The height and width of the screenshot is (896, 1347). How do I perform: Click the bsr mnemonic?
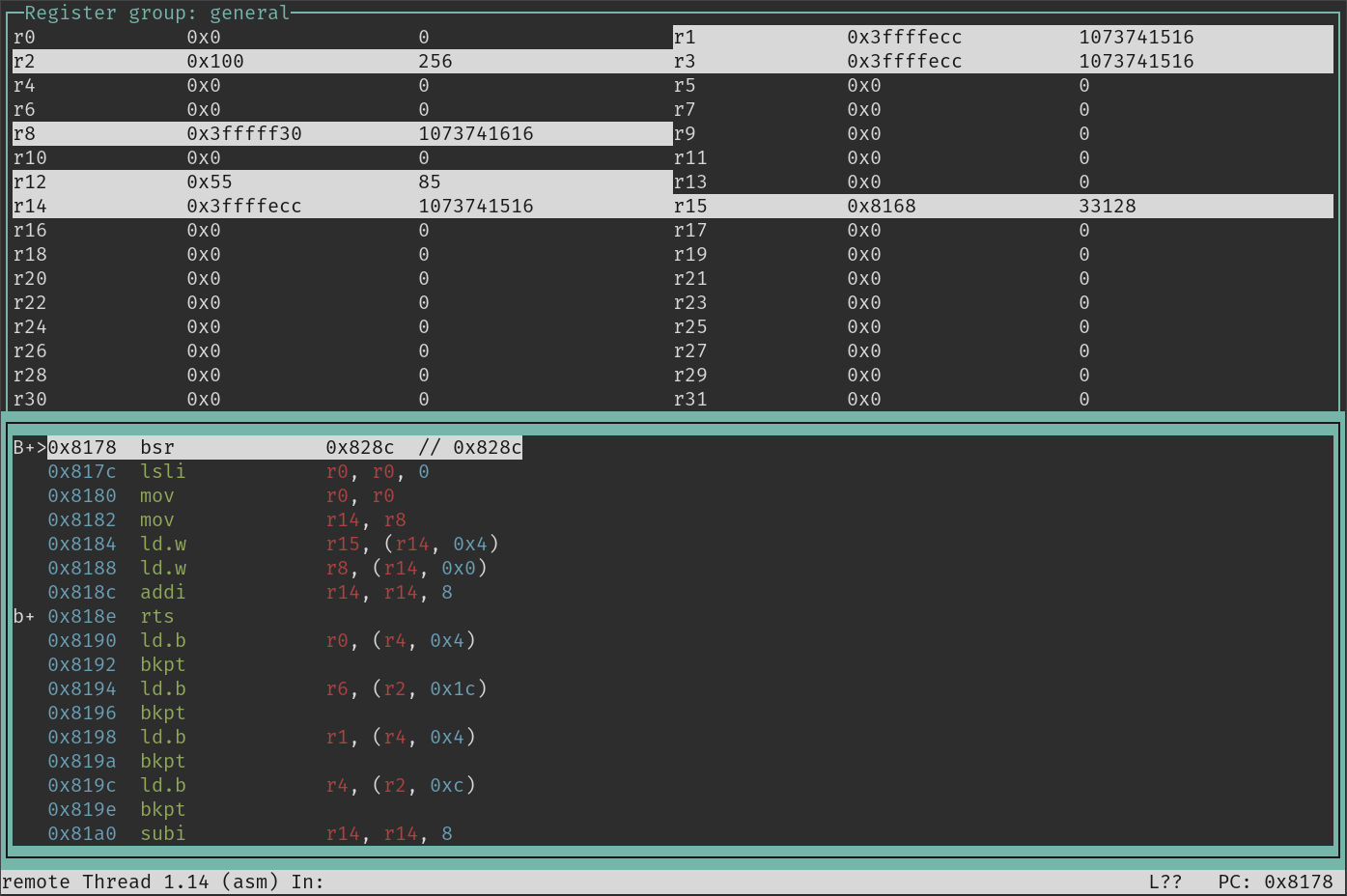point(157,447)
